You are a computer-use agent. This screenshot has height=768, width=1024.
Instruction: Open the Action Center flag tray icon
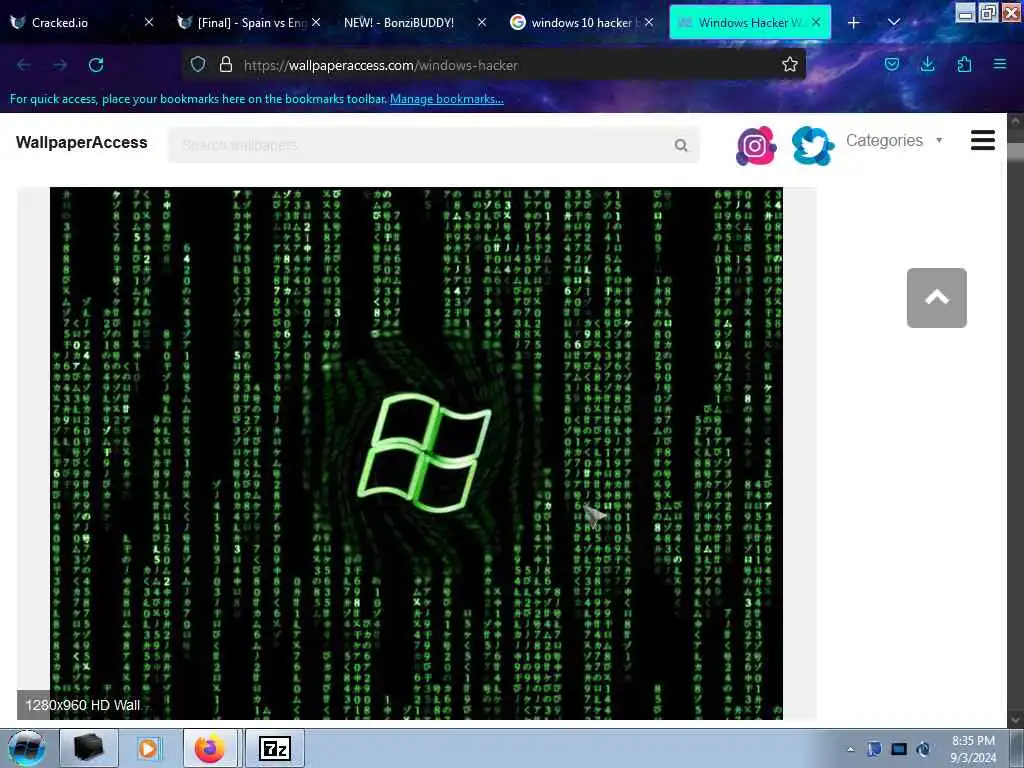tap(874, 749)
